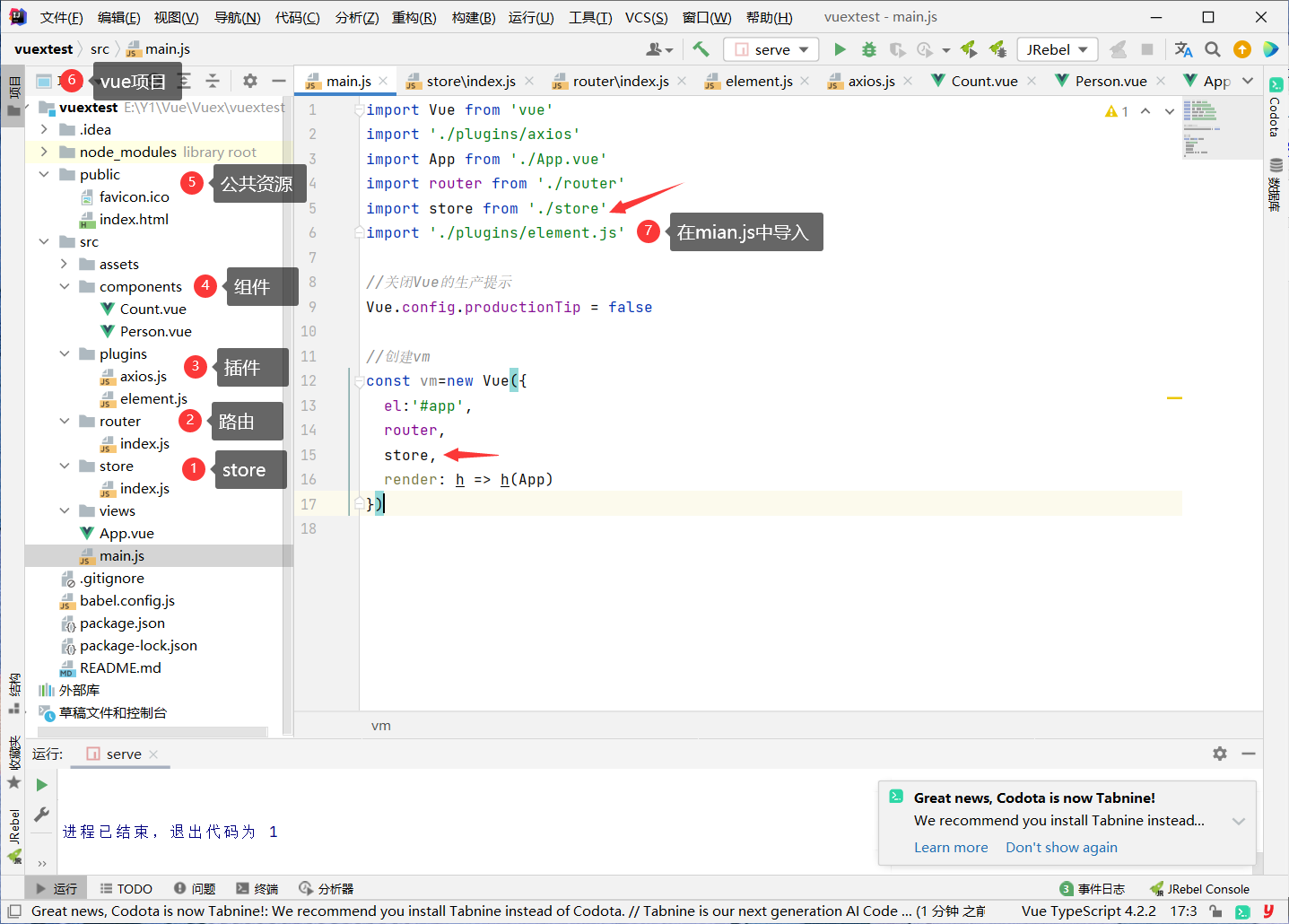The width and height of the screenshot is (1289, 924).
Task: Open the database side panel
Action: coord(1276,185)
